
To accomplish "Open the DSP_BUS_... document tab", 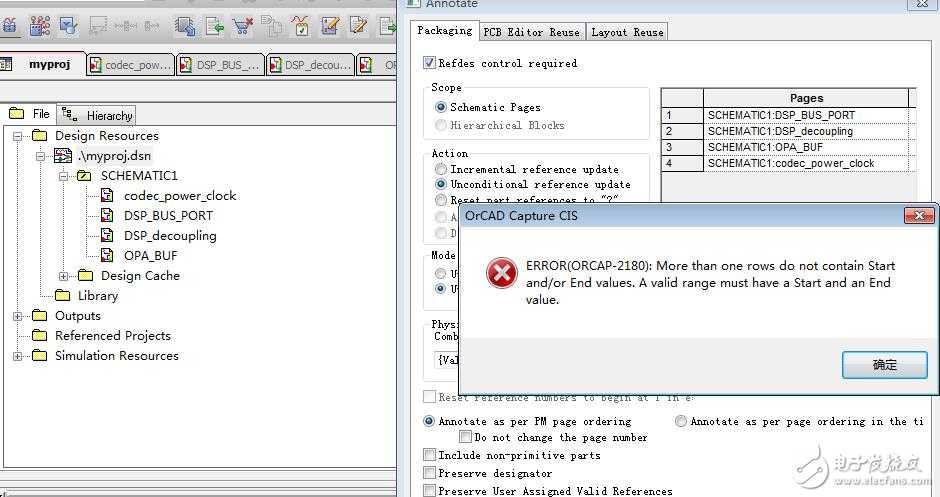I will pos(221,65).
